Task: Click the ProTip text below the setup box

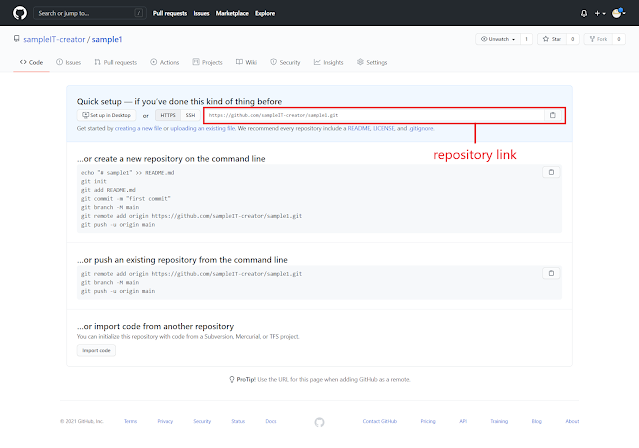Action: [320, 380]
